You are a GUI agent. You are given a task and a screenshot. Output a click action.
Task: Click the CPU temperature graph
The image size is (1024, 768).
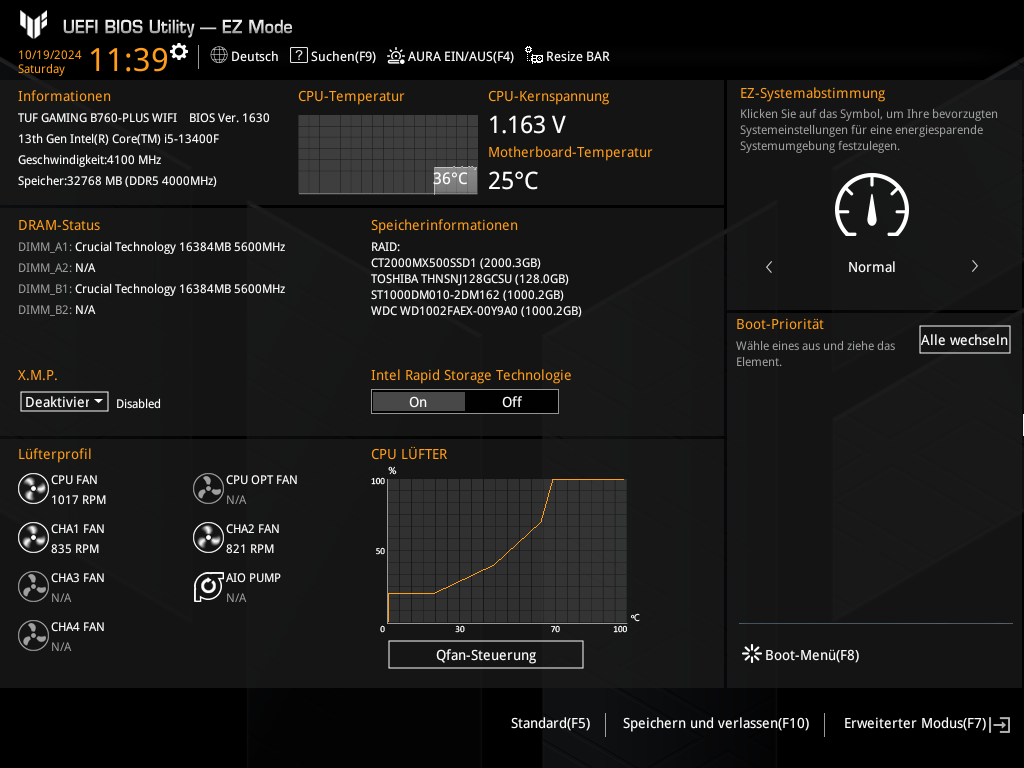click(388, 154)
